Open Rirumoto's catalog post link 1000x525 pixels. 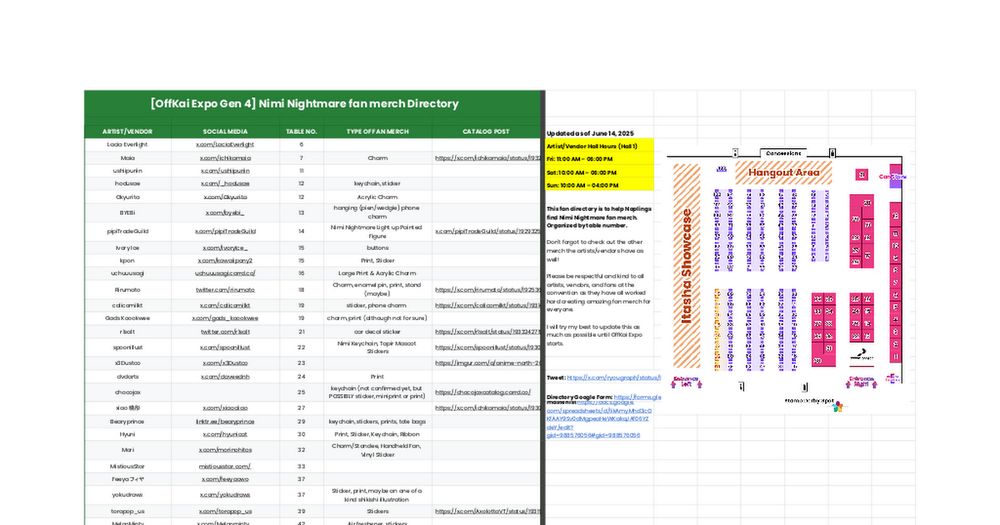click(x=487, y=290)
